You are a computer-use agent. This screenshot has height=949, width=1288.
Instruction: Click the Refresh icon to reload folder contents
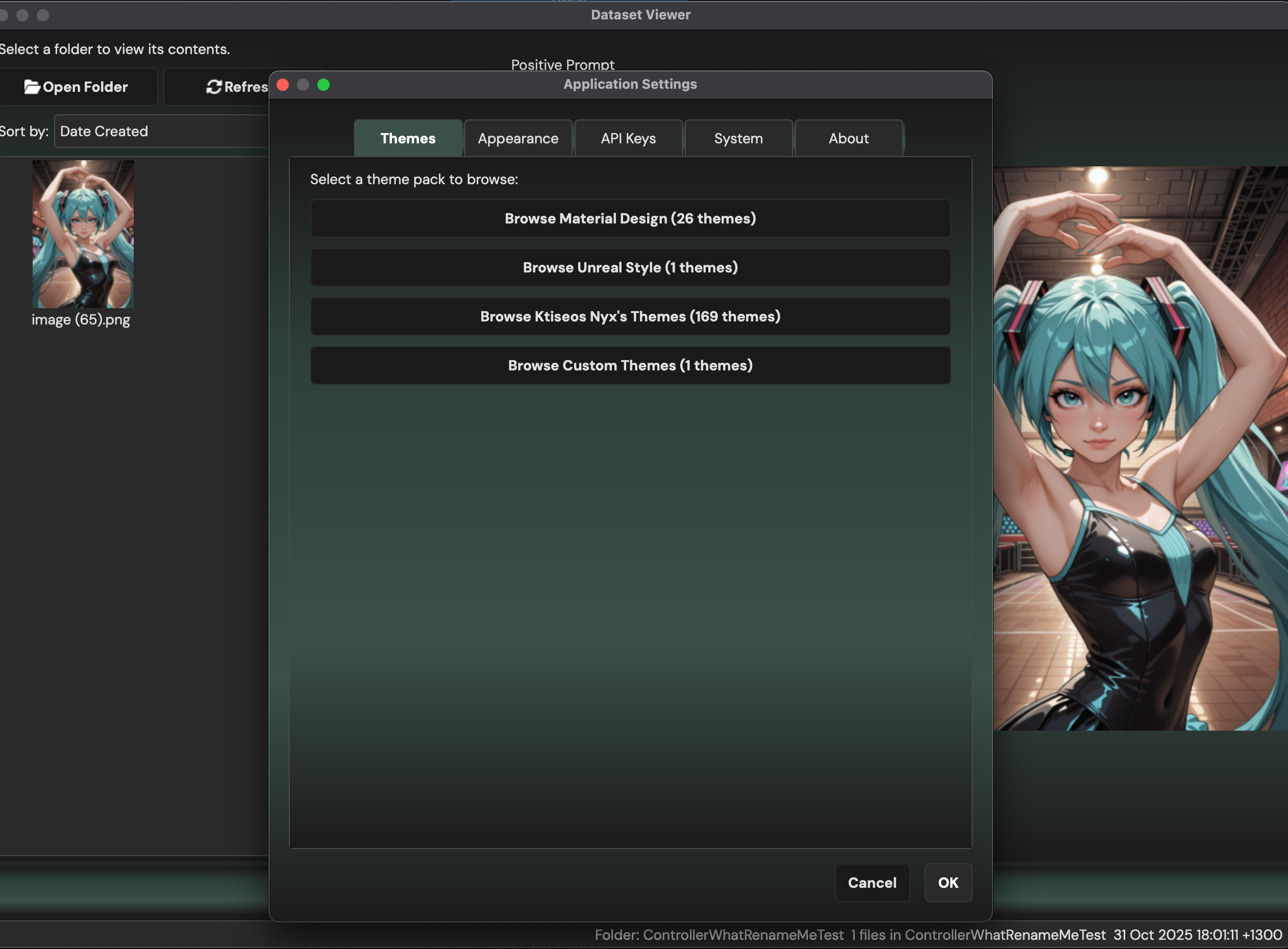click(x=214, y=87)
